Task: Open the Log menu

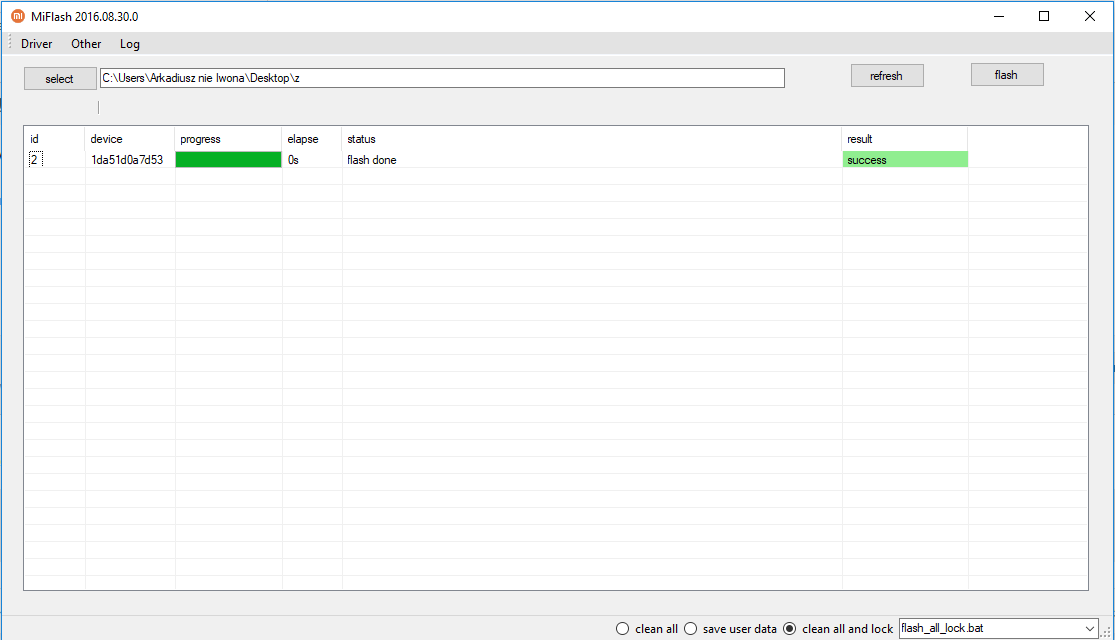Action: [x=130, y=44]
